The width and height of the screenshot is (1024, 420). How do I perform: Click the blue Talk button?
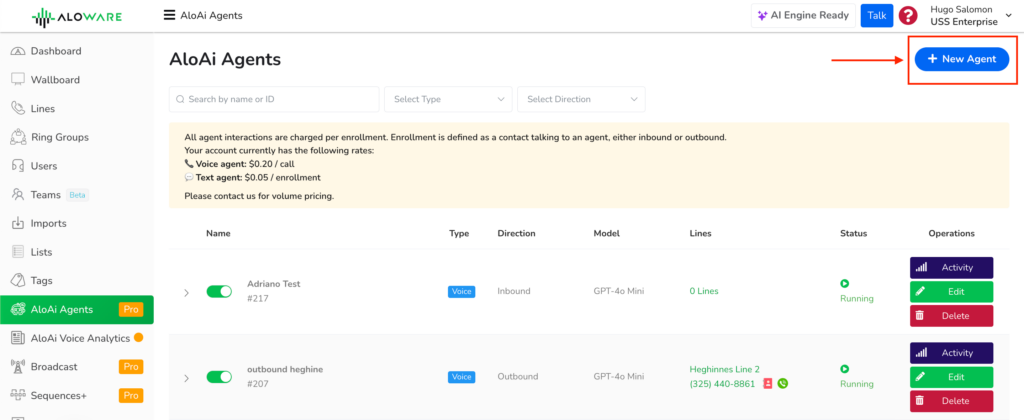coord(877,16)
